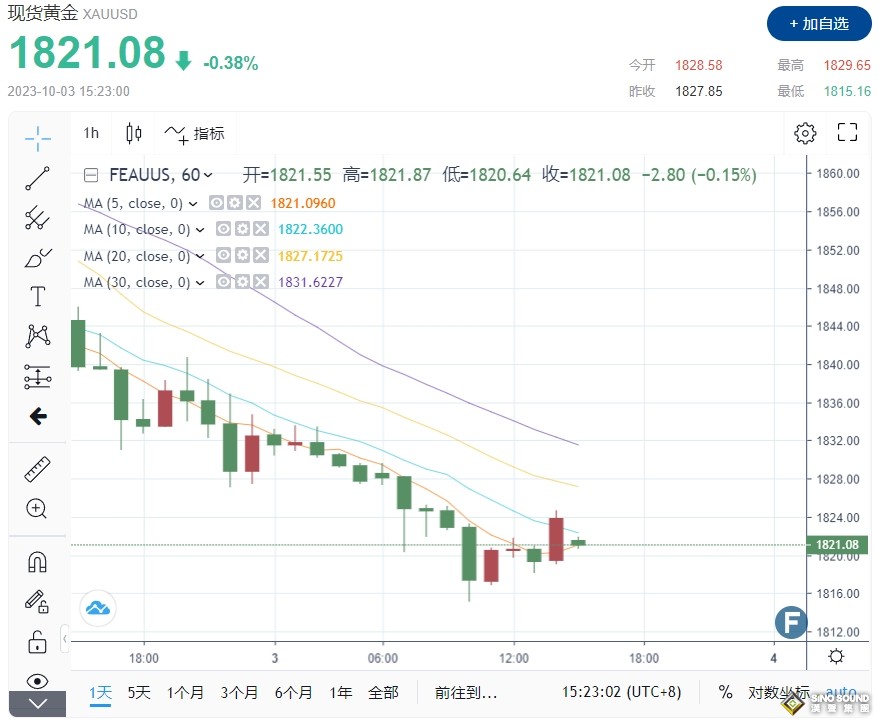Open settings for MA 30 indicator

(x=242, y=281)
